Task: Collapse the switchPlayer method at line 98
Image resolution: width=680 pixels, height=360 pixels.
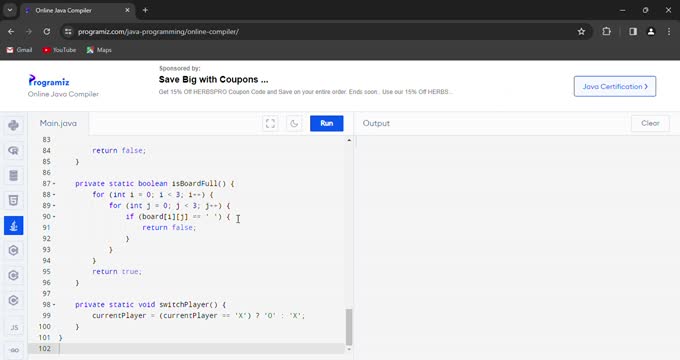Action: coord(54,305)
